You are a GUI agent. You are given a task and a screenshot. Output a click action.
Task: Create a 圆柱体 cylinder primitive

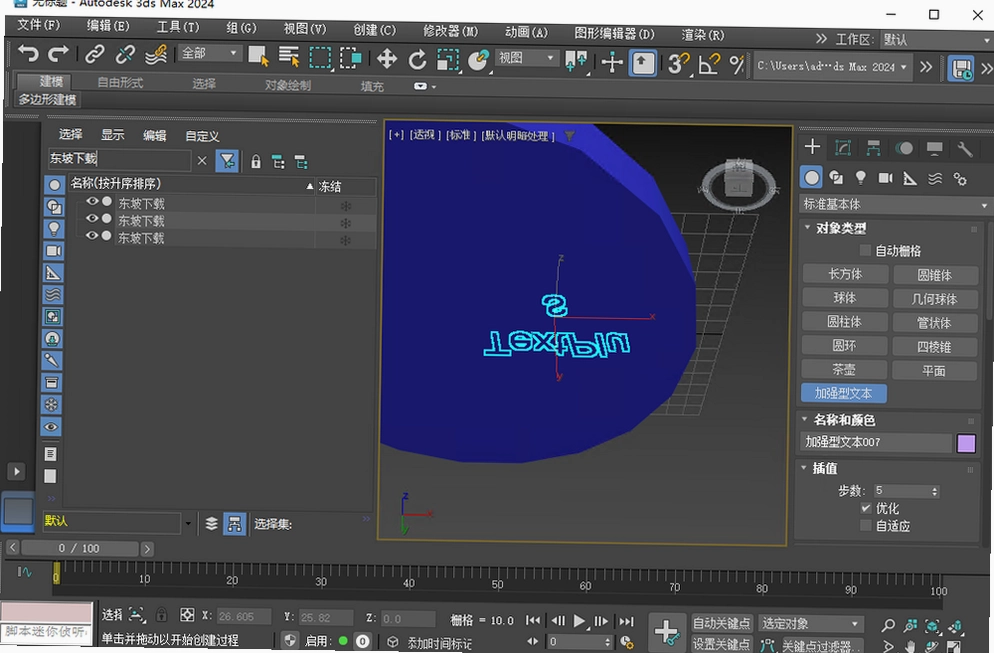pyautogui.click(x=844, y=321)
